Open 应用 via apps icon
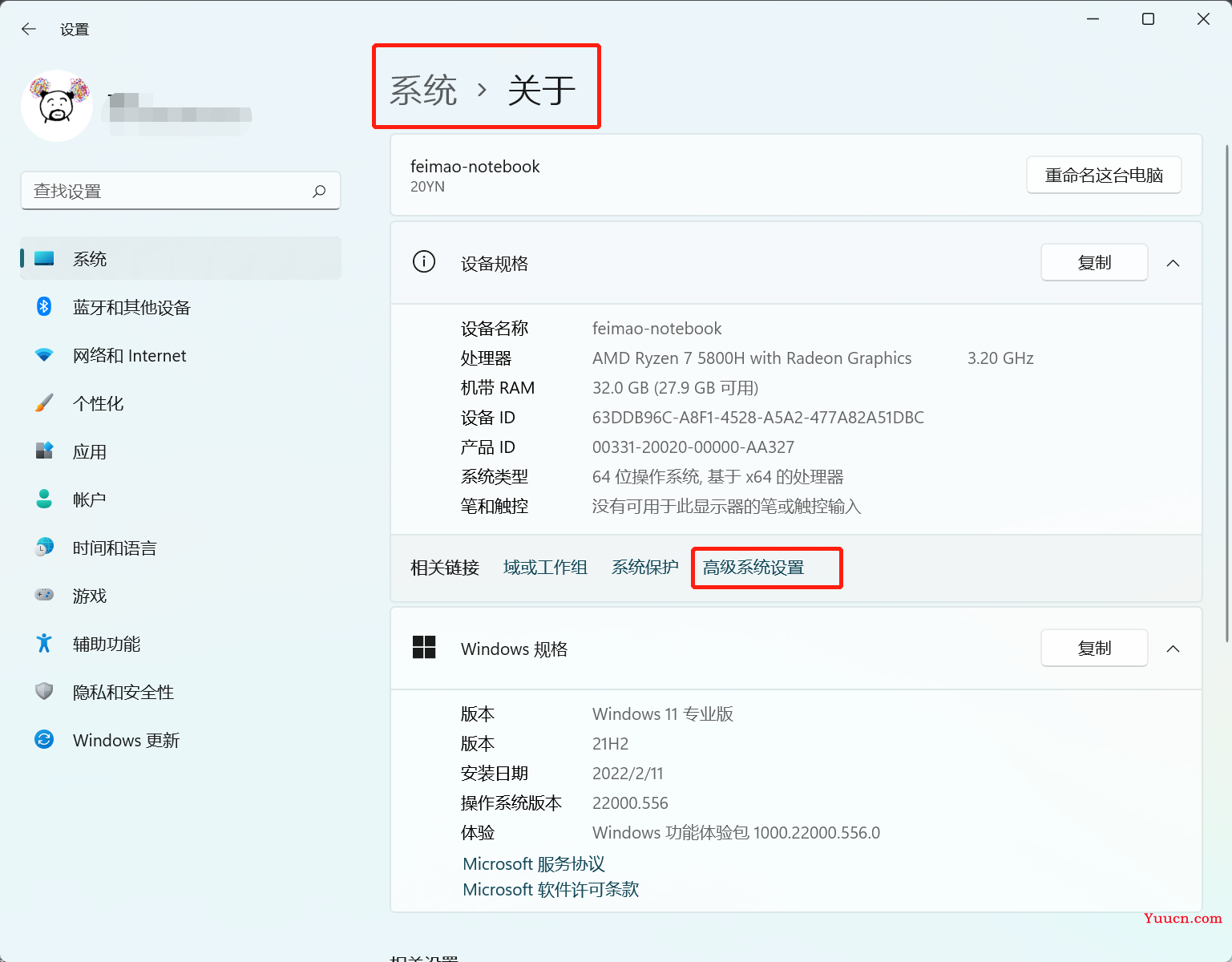 pos(44,451)
